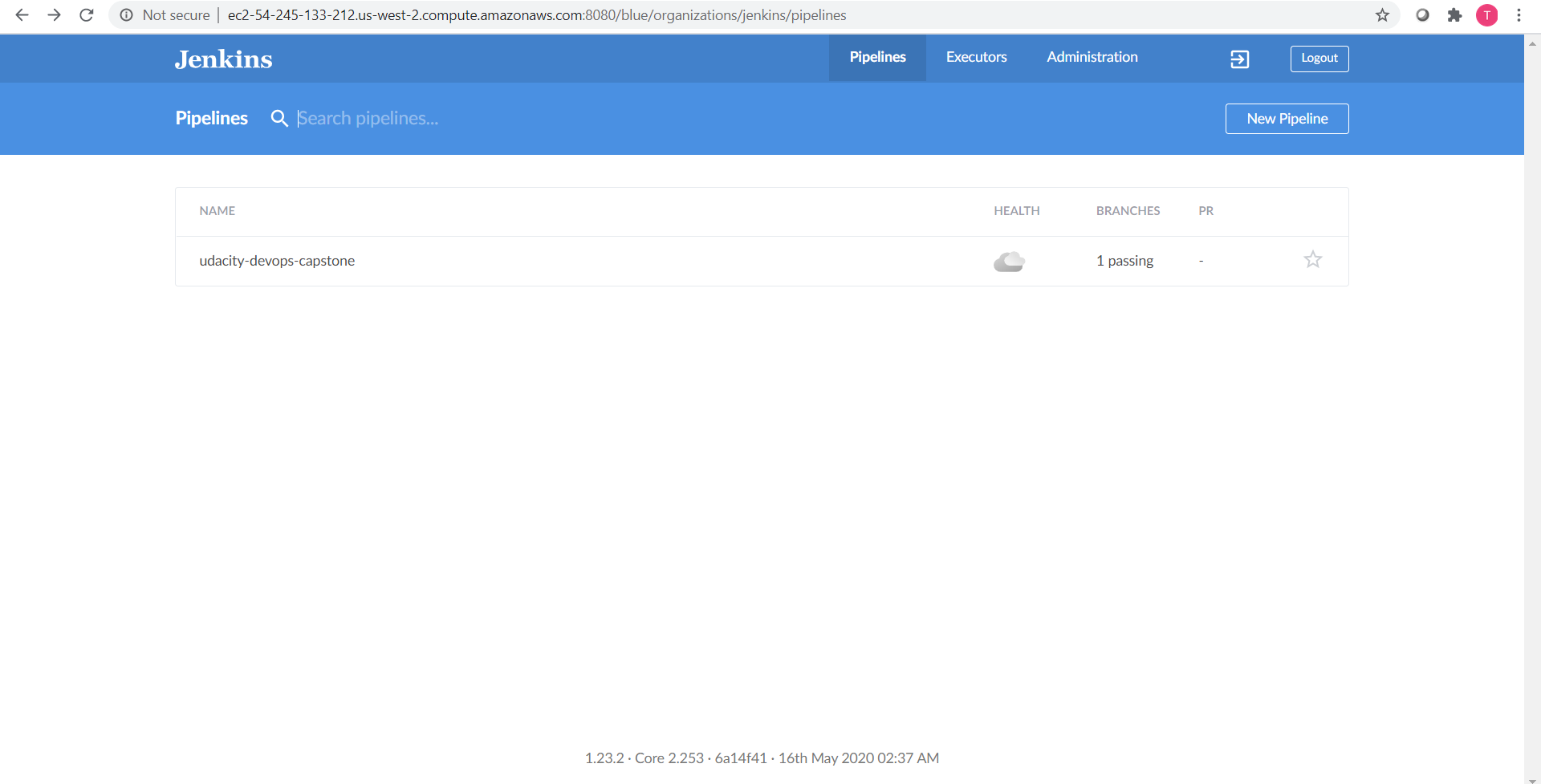Favorite the udacity-devops-capstone pipeline star
This screenshot has width=1541, height=784.
1312,259
